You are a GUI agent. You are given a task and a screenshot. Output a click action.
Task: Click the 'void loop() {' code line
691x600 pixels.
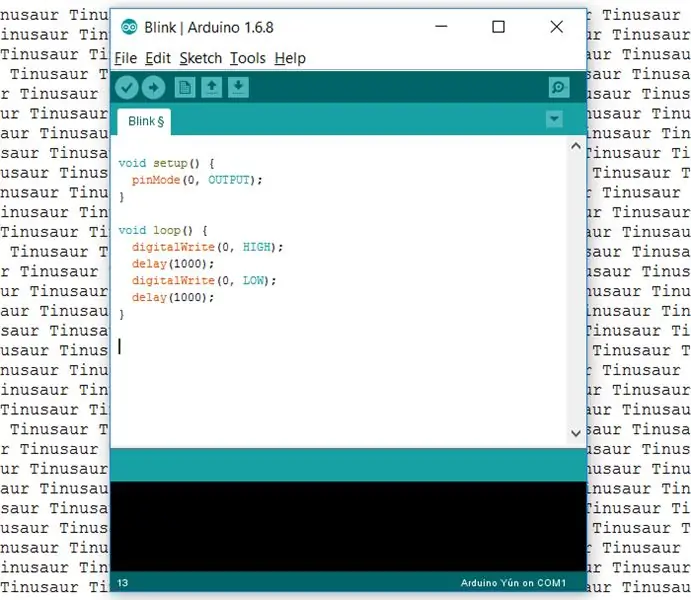[163, 230]
